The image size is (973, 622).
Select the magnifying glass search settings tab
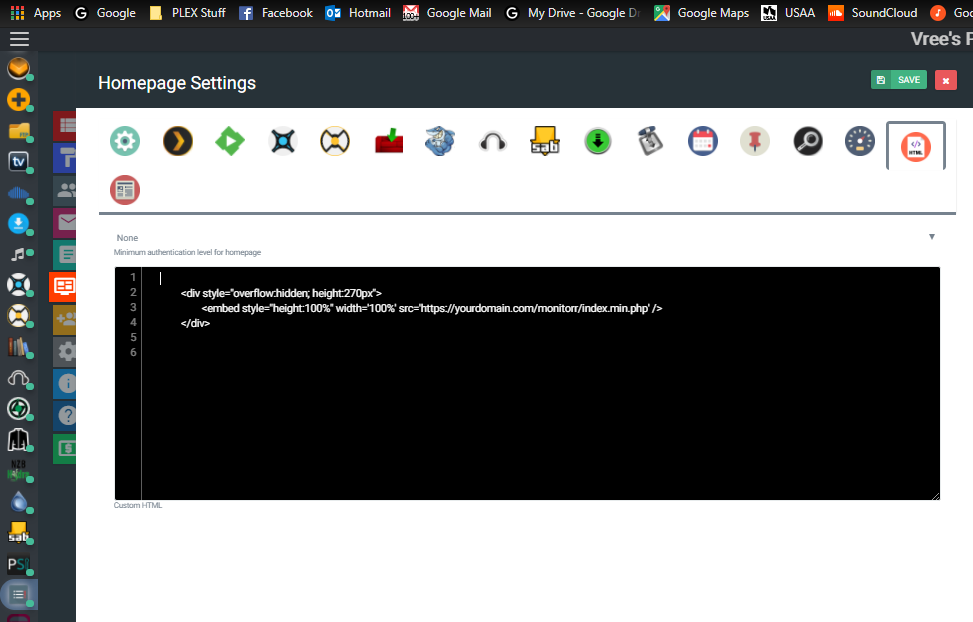(807, 141)
